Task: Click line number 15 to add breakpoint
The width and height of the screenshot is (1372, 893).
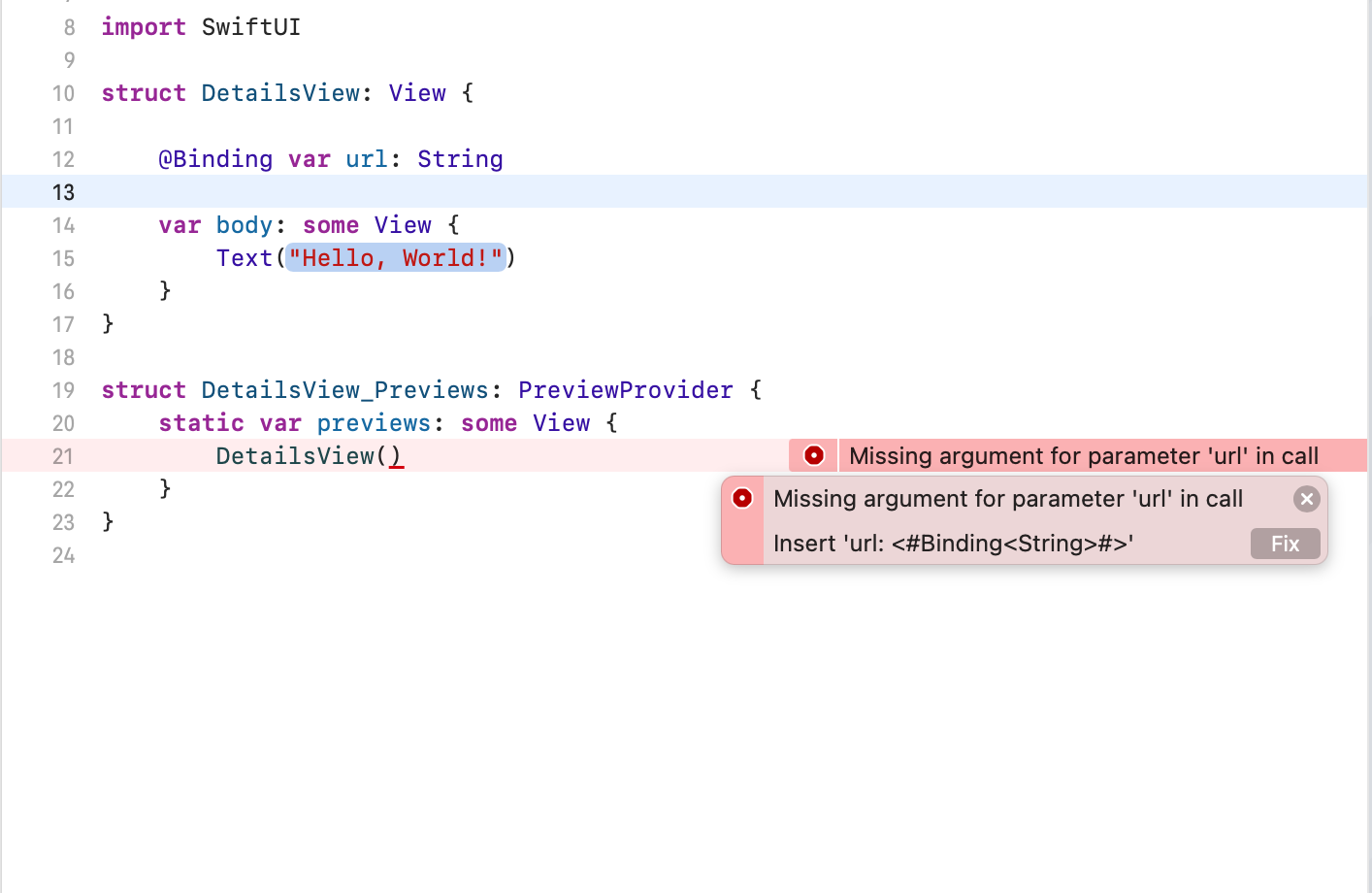Action: (63, 258)
